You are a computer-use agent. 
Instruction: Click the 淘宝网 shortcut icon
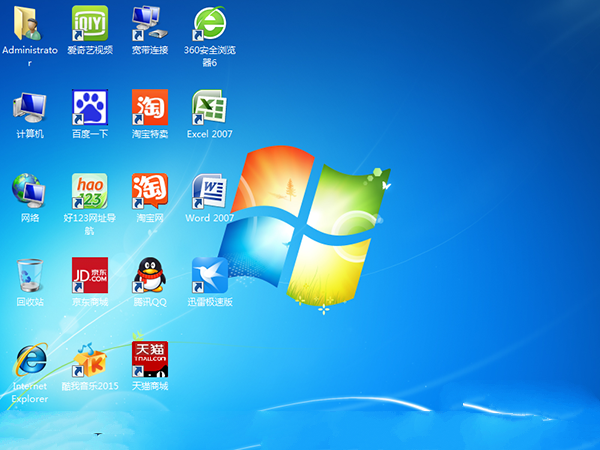click(150, 191)
